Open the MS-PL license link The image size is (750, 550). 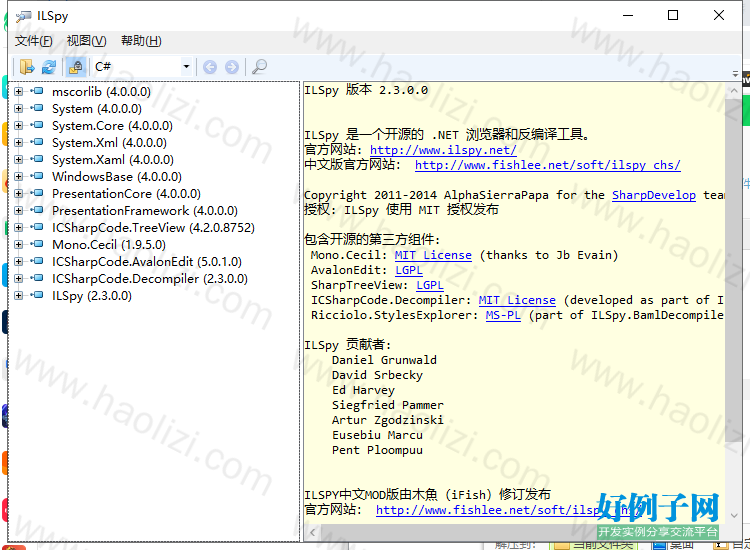point(503,315)
